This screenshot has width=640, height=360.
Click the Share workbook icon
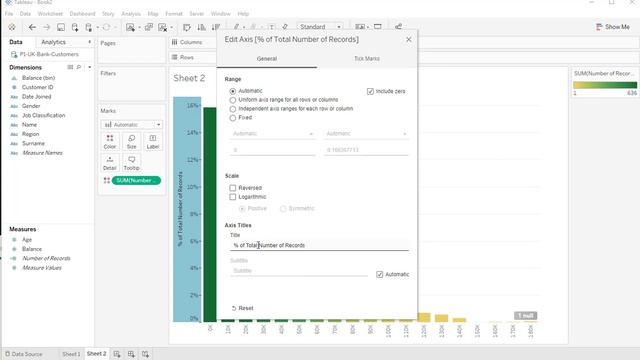click(398, 27)
